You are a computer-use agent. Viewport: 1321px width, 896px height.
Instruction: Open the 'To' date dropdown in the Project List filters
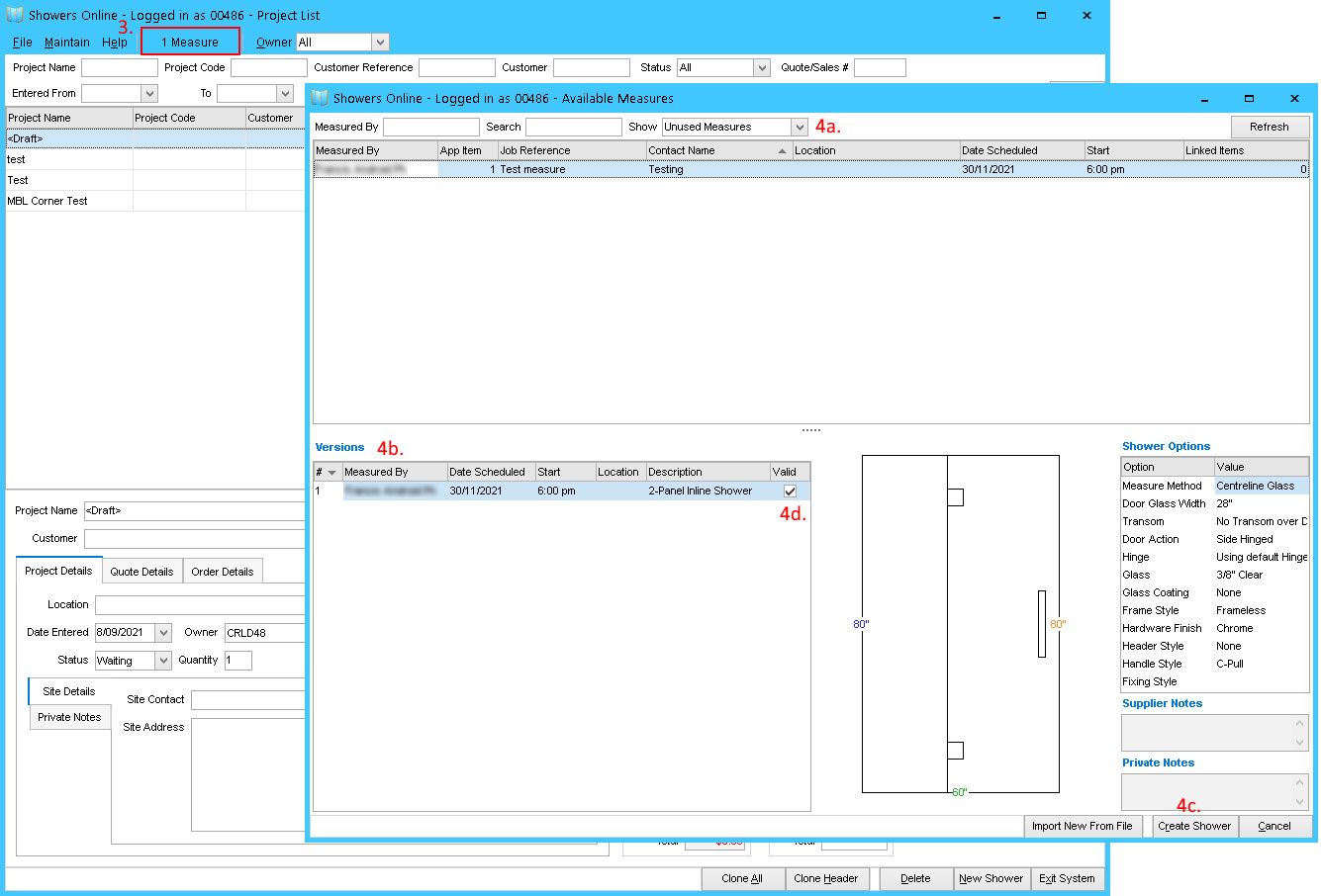pos(285,94)
